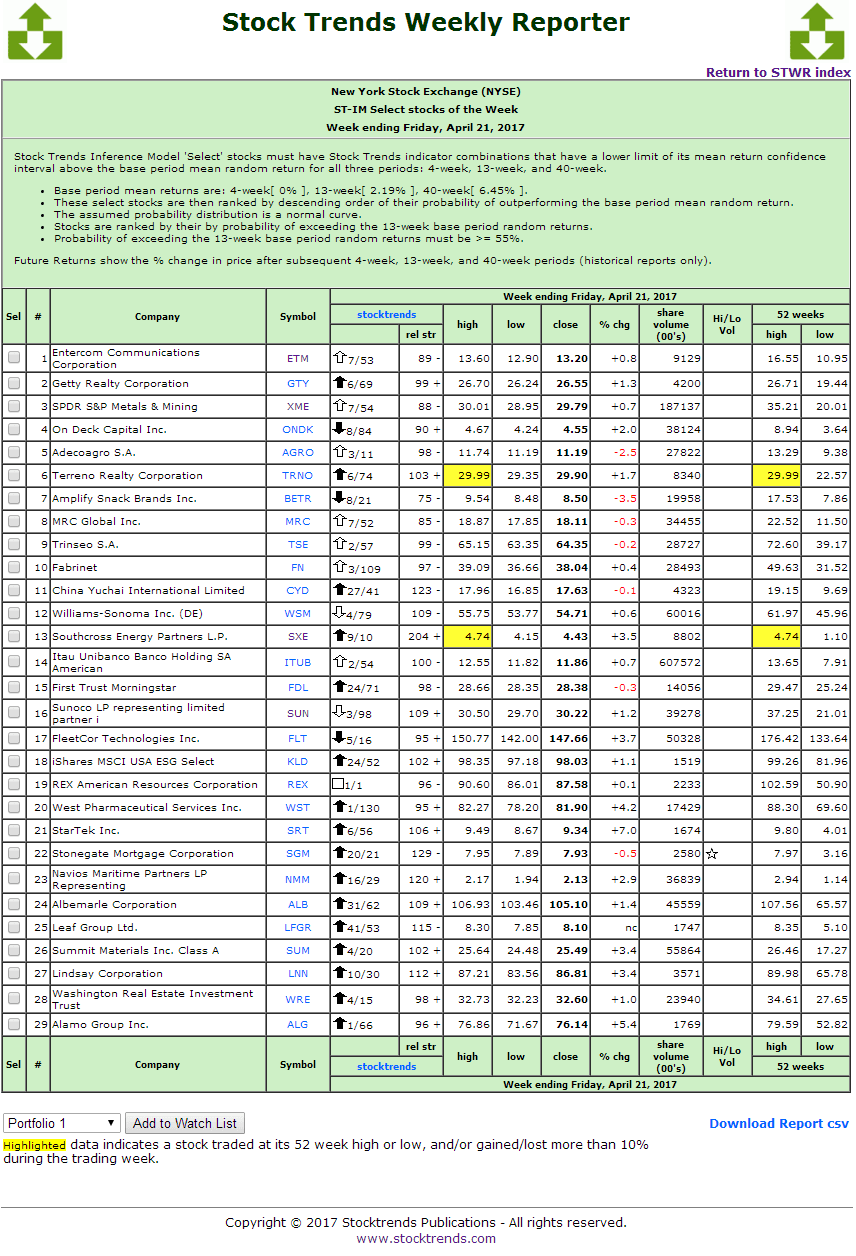Click the trend arrow icon in the SXE row
The width and height of the screenshot is (856, 1256).
339,636
